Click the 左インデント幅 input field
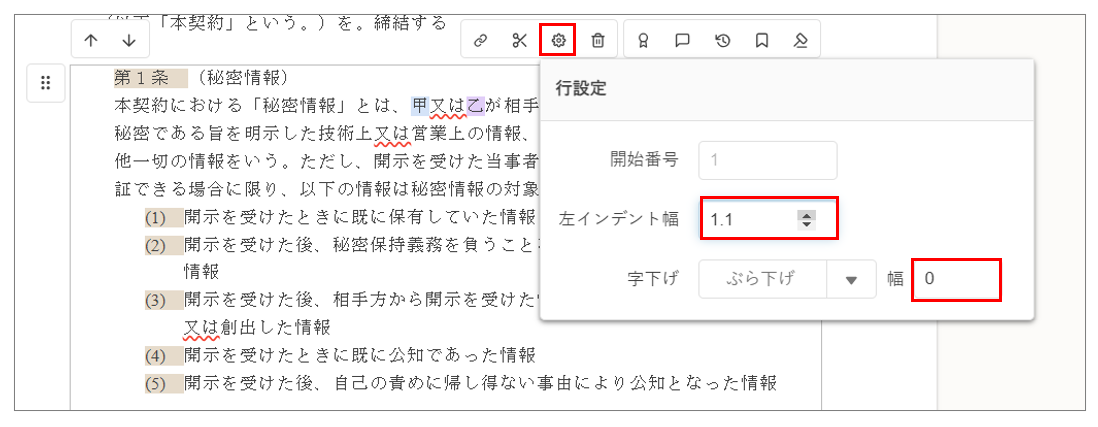The image size is (1098, 427). pos(747,219)
